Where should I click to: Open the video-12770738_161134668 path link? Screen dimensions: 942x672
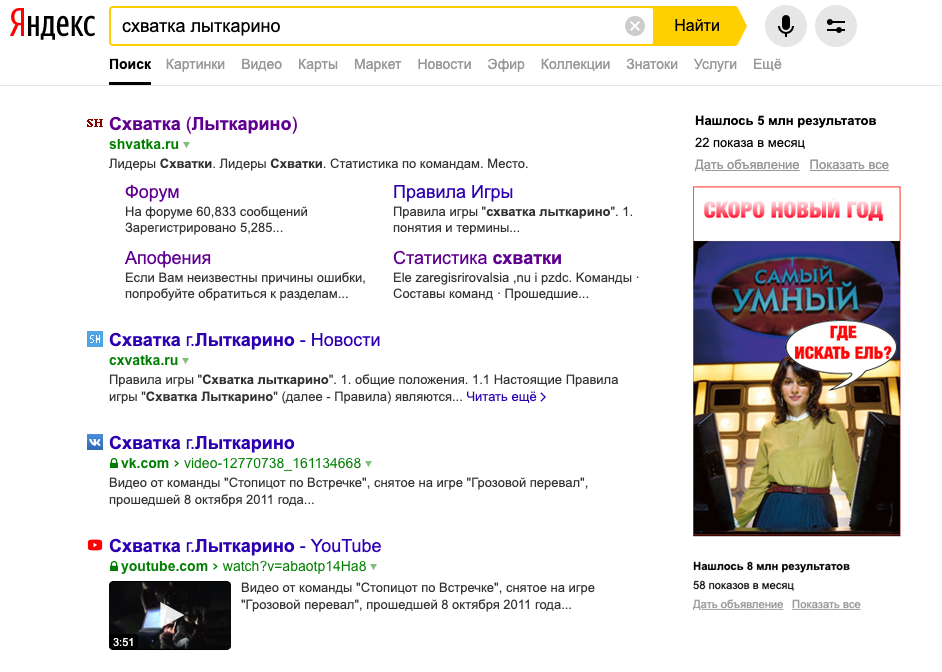[272, 464]
